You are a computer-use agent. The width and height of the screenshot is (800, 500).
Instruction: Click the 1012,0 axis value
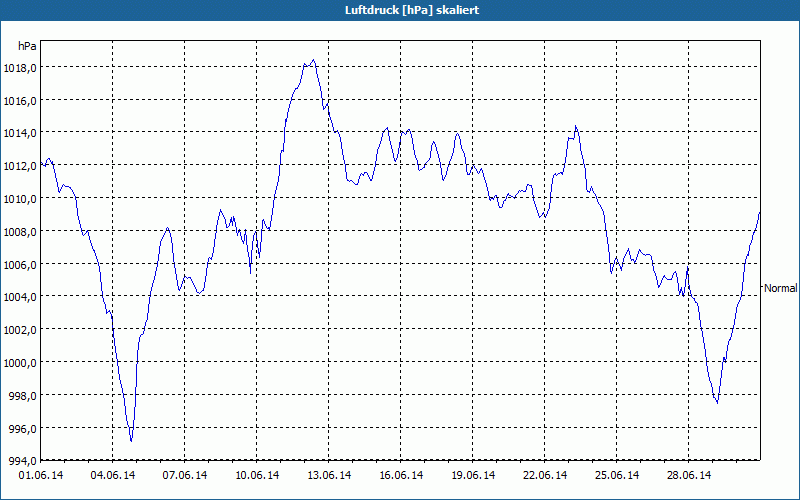point(20,166)
